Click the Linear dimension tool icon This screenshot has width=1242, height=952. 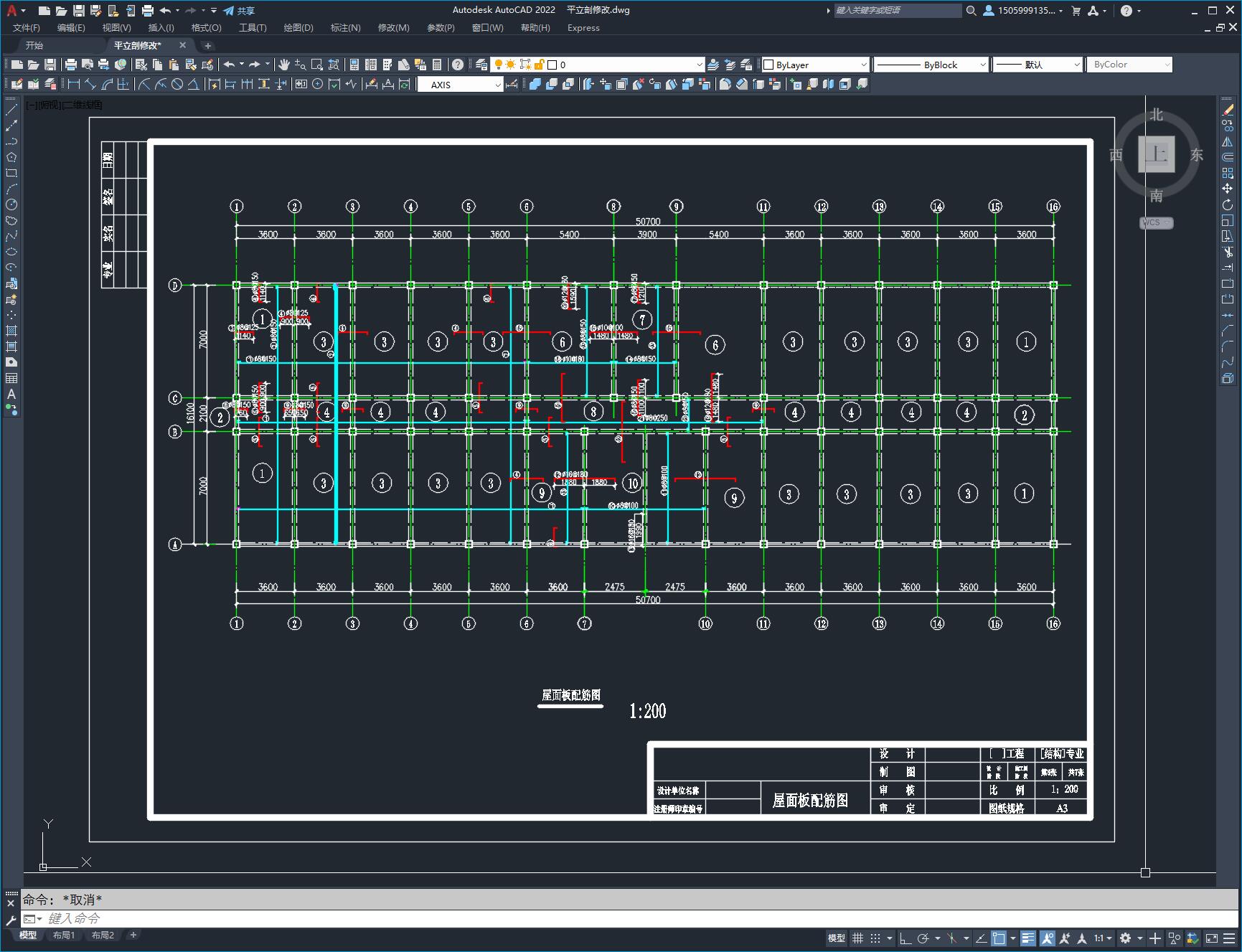click(x=74, y=85)
